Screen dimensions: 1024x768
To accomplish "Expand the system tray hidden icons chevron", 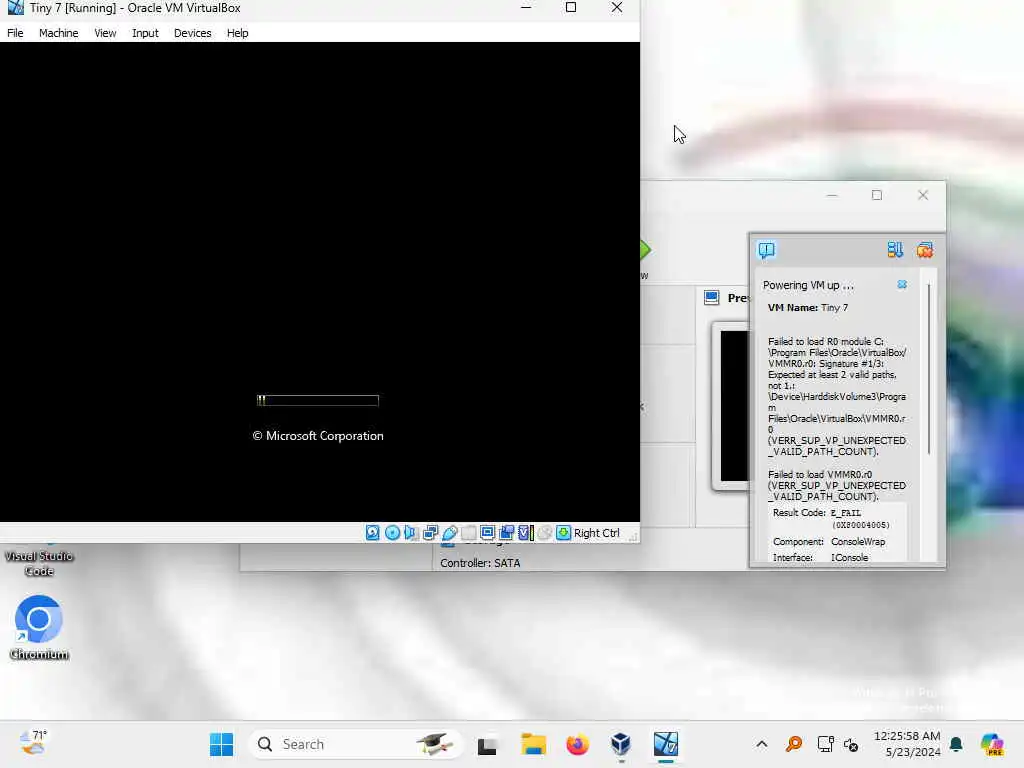I will 761,744.
